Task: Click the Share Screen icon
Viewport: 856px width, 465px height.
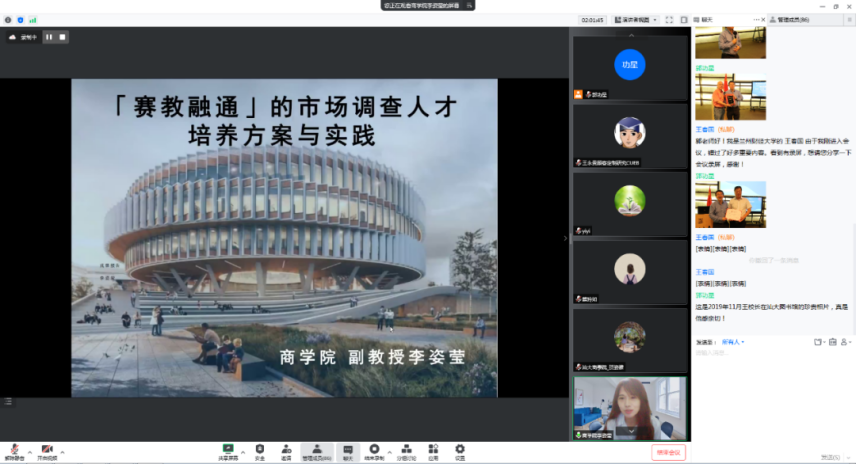Action: pos(228,450)
